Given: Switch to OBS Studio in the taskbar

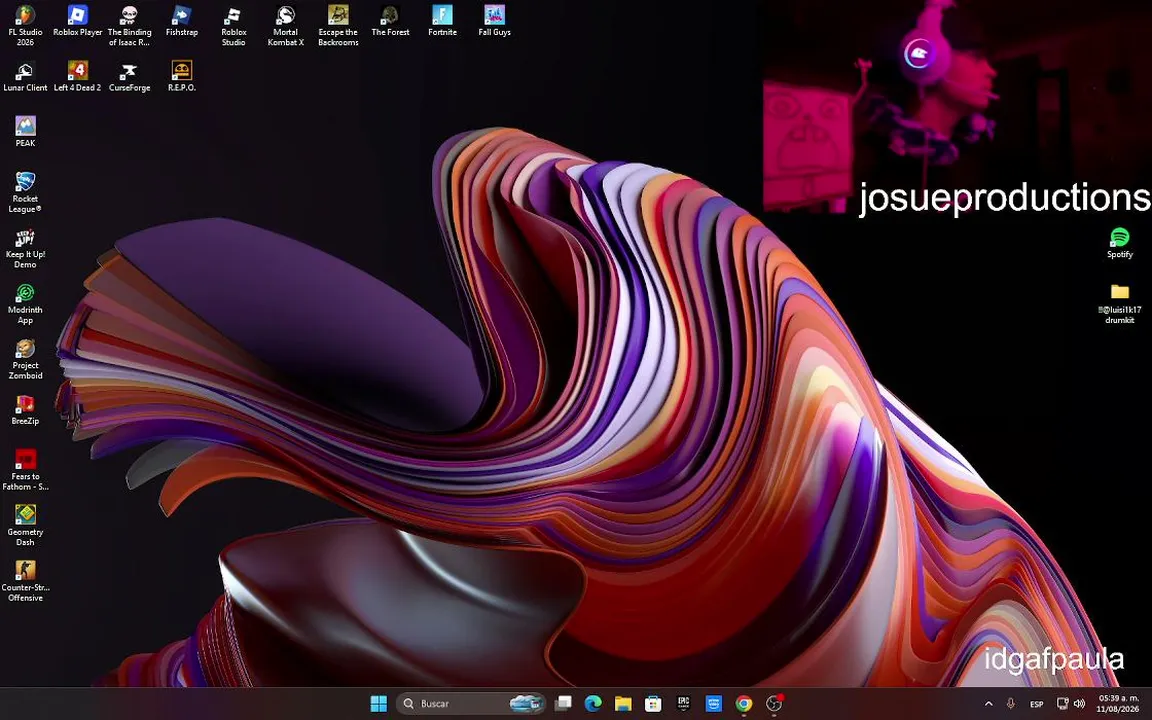Looking at the screenshot, I should 774,704.
